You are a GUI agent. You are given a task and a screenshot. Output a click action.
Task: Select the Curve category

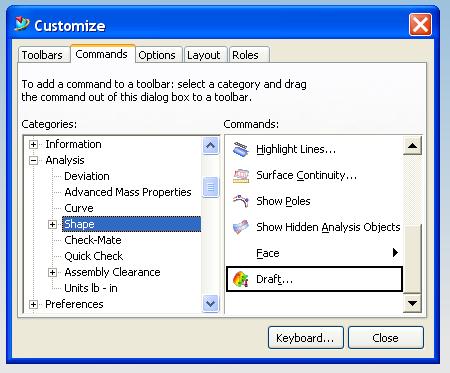point(79,208)
